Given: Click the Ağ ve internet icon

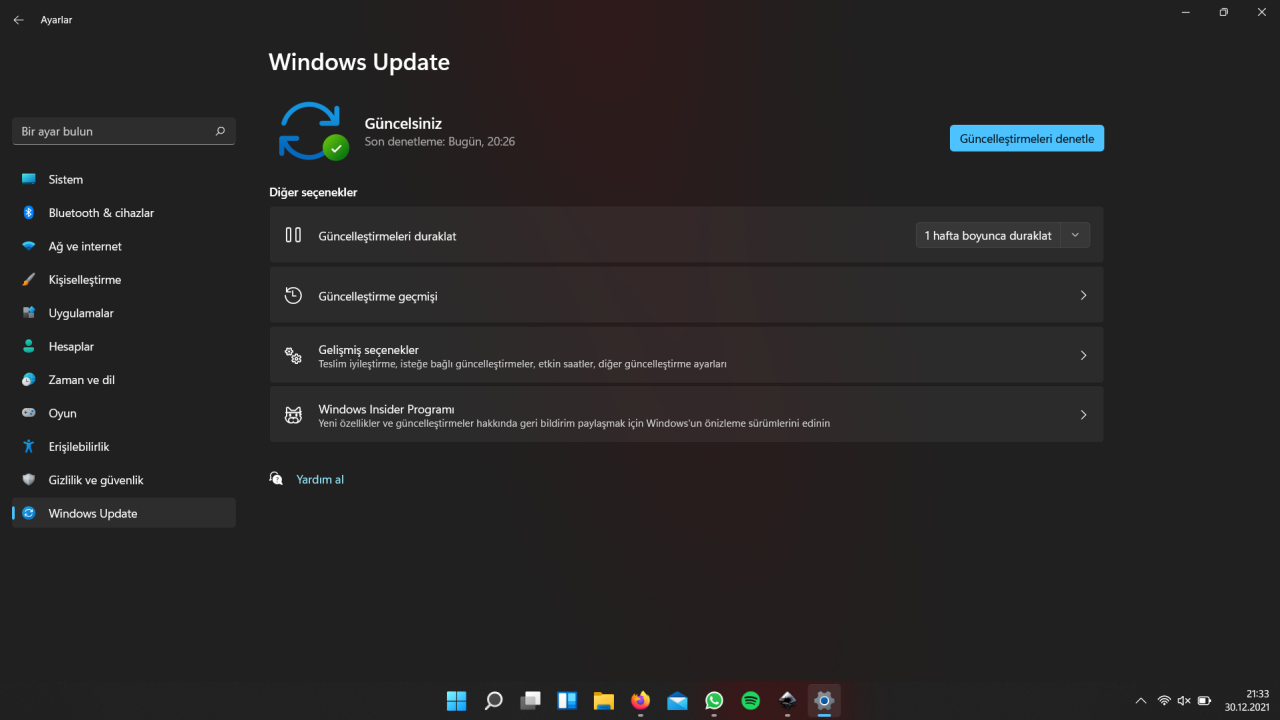Looking at the screenshot, I should (x=29, y=246).
